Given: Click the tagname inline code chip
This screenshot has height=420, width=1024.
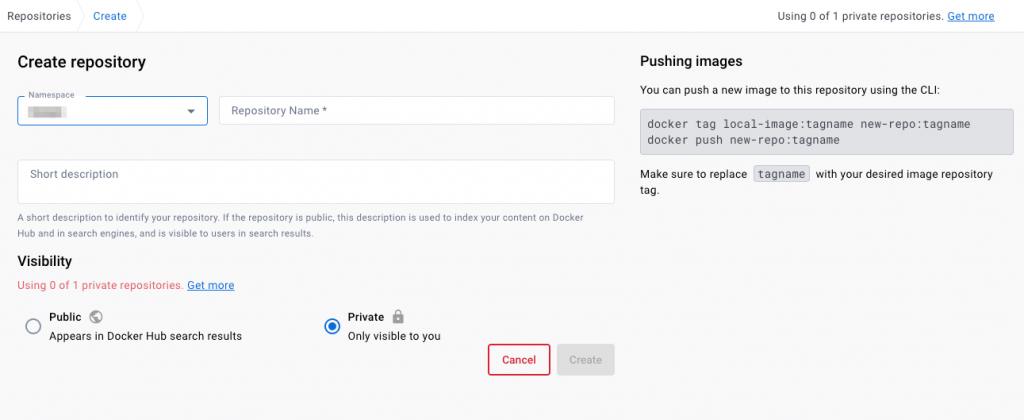Looking at the screenshot, I should pyautogui.click(x=781, y=174).
